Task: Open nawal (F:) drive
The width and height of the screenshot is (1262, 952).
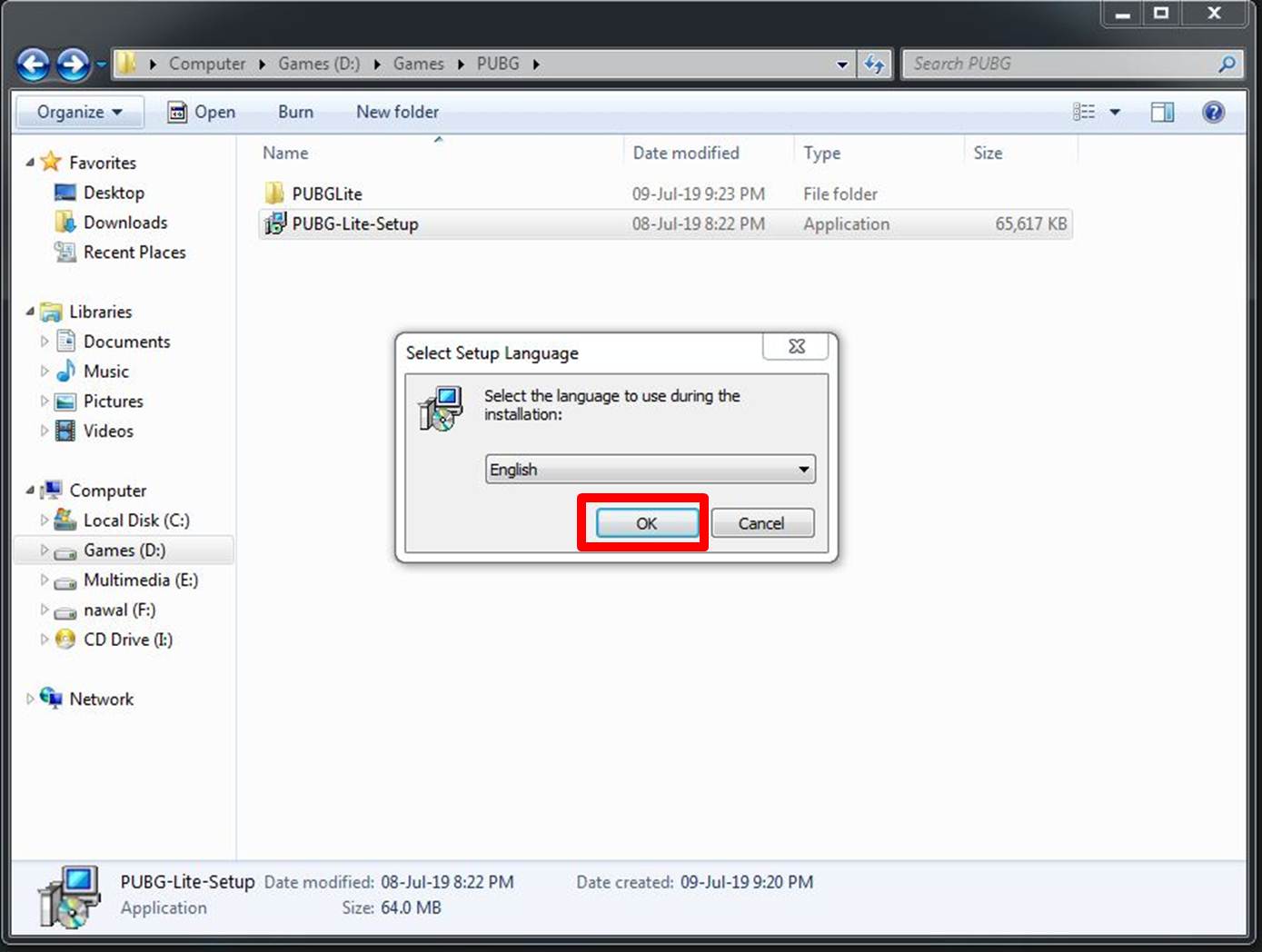Action: (119, 610)
